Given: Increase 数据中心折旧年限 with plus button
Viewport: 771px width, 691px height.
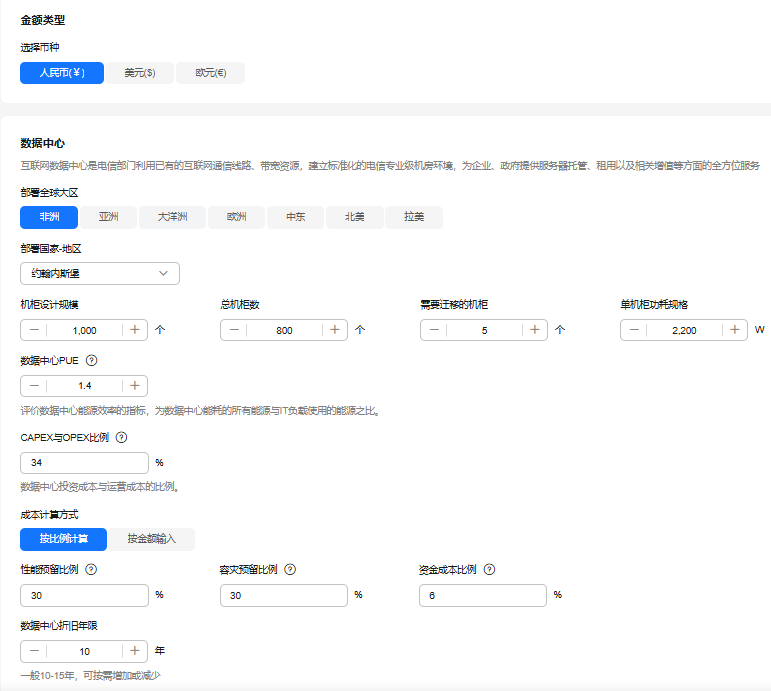Looking at the screenshot, I should [135, 651].
